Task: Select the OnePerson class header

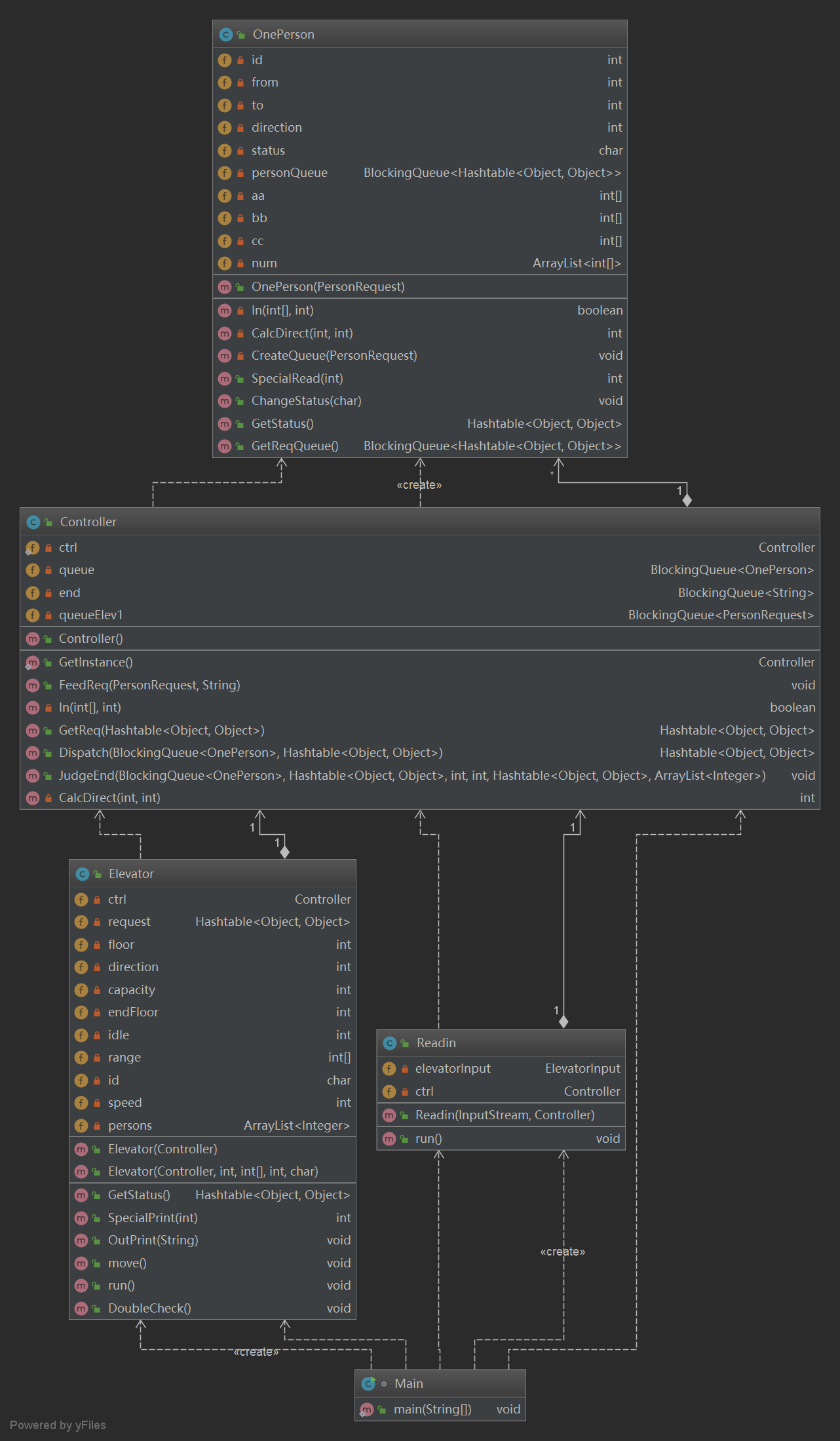Action: click(x=420, y=34)
